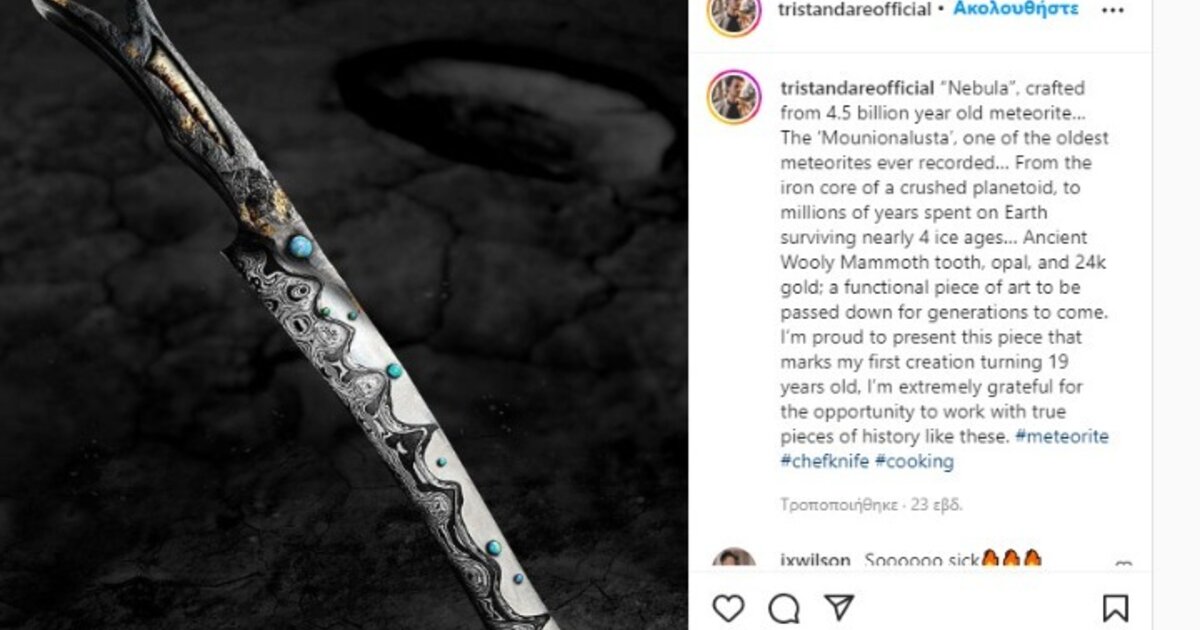Follow with the Ακολουθήστε button
This screenshot has height=630, width=1200.
(x=1015, y=9)
